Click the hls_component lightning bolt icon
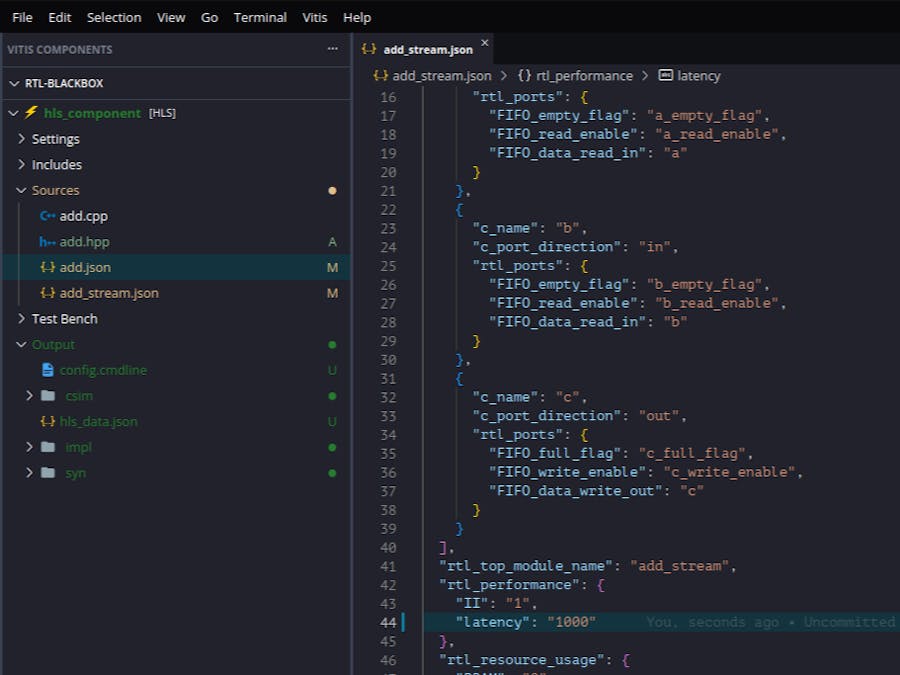Image resolution: width=900 pixels, height=675 pixels. (31, 113)
